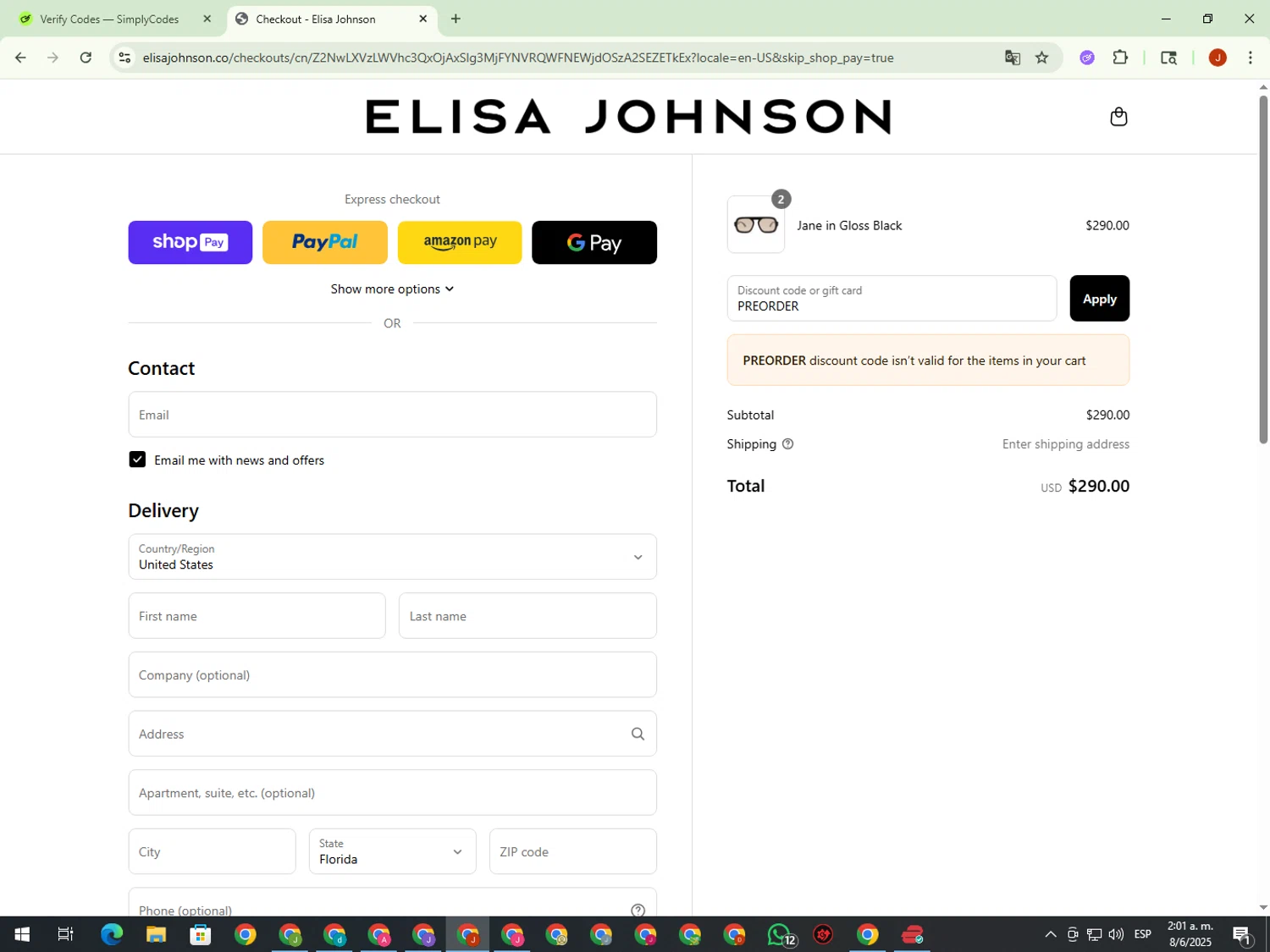The width and height of the screenshot is (1270, 952).
Task: Click the First name field
Action: pyautogui.click(x=257, y=616)
